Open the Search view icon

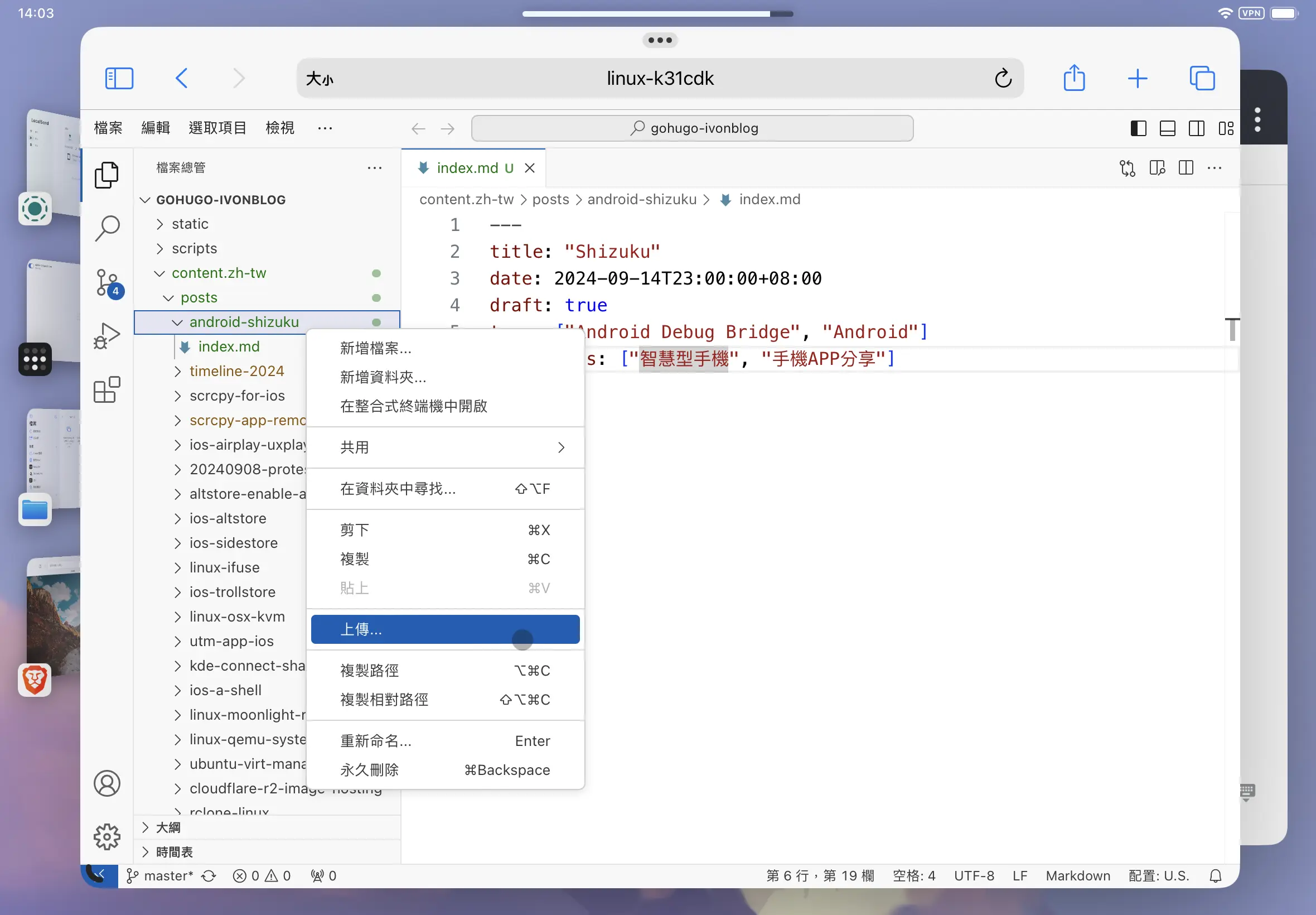click(107, 228)
